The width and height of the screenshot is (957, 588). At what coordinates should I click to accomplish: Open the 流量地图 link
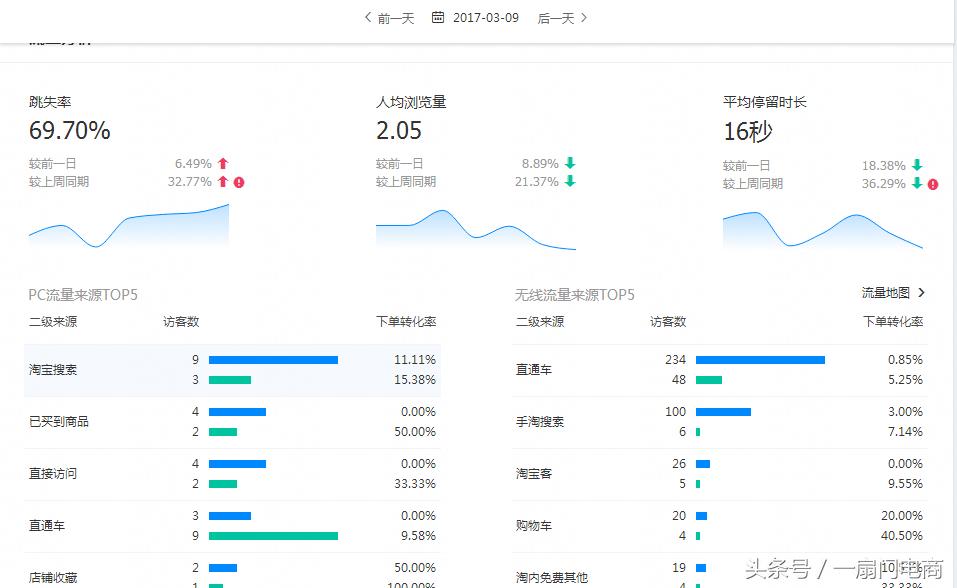point(886,294)
